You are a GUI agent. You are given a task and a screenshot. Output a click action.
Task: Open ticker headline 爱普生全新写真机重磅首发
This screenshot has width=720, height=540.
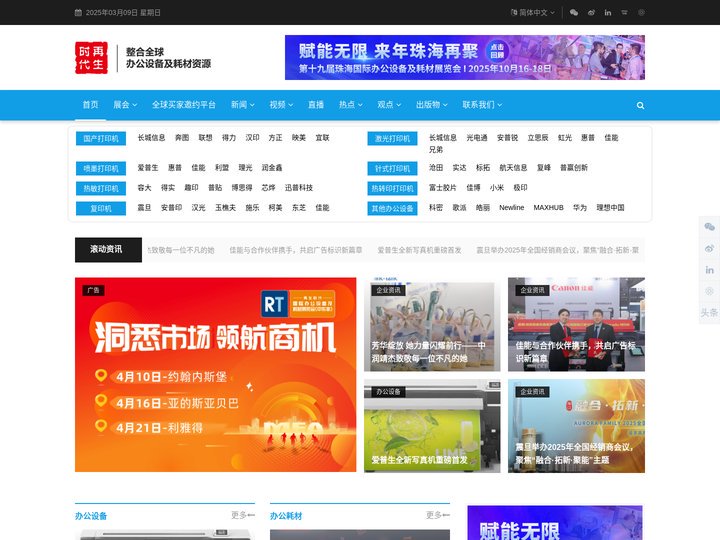click(419, 250)
